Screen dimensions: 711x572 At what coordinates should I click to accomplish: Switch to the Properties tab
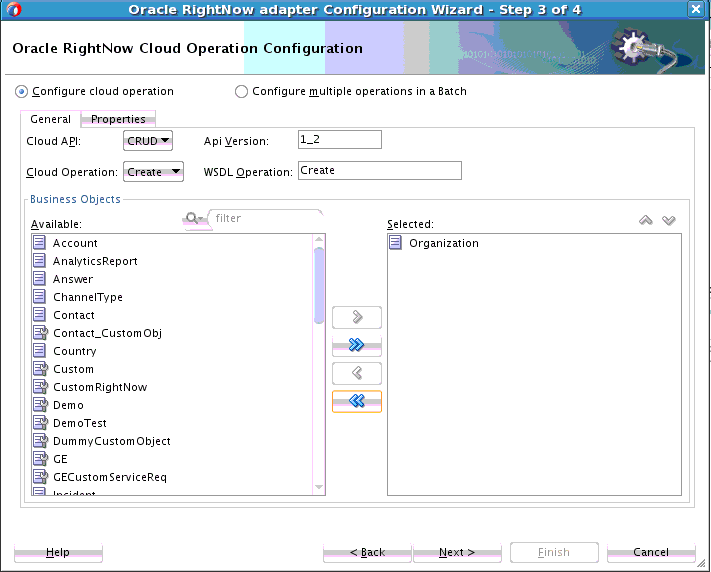[118, 119]
